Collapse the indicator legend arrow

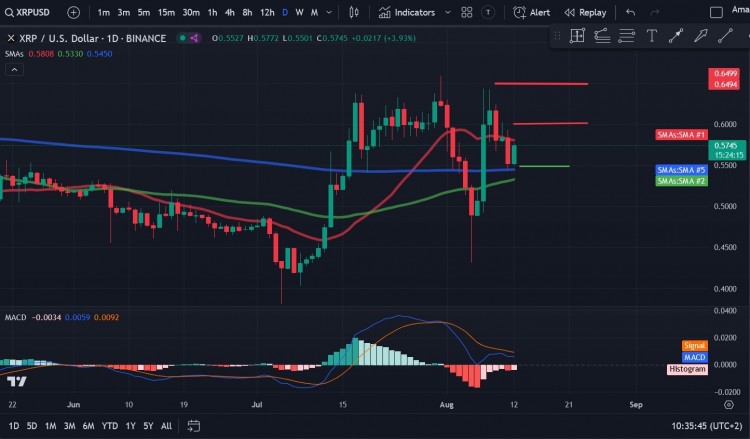[x=14, y=70]
